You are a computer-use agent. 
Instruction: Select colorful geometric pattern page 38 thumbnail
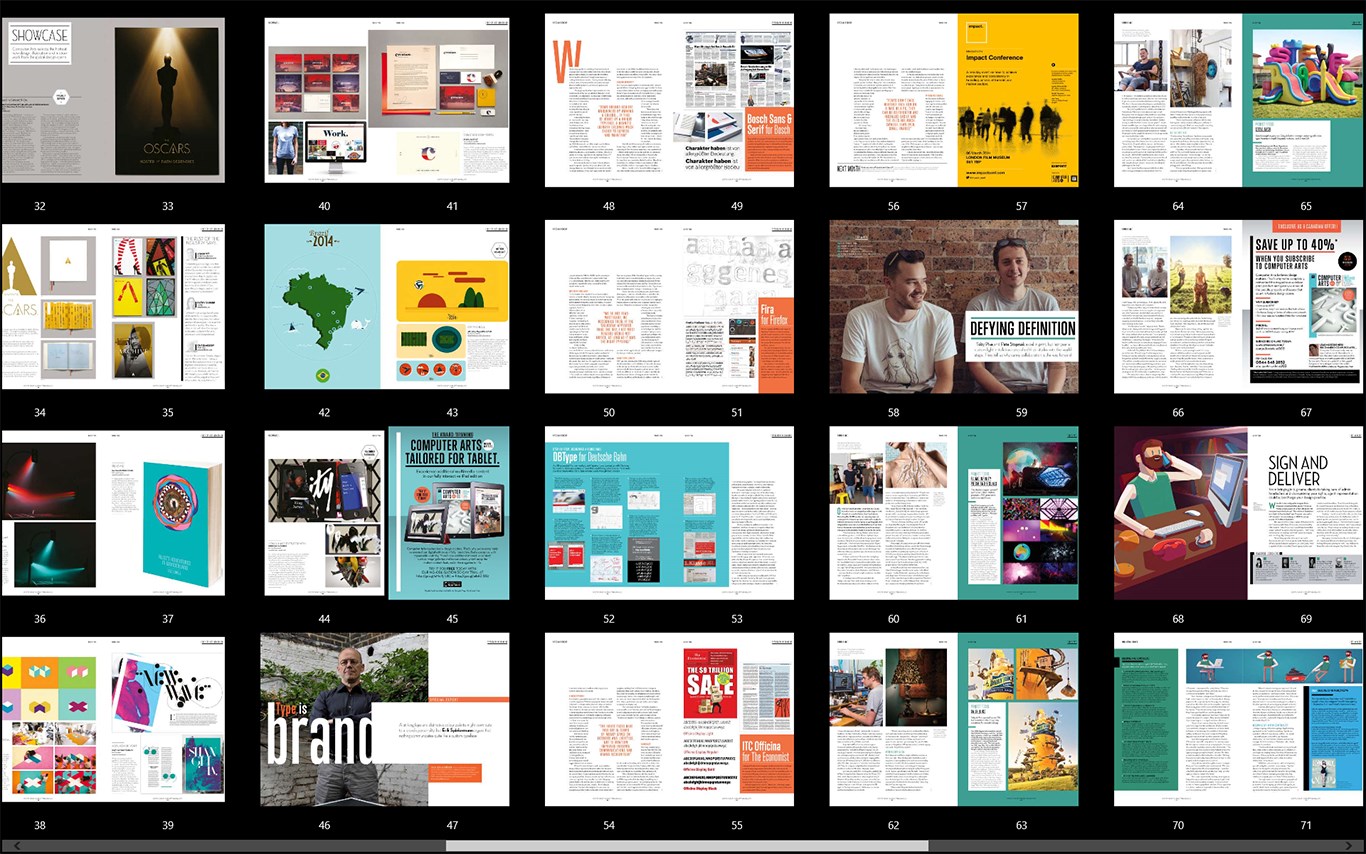point(50,720)
